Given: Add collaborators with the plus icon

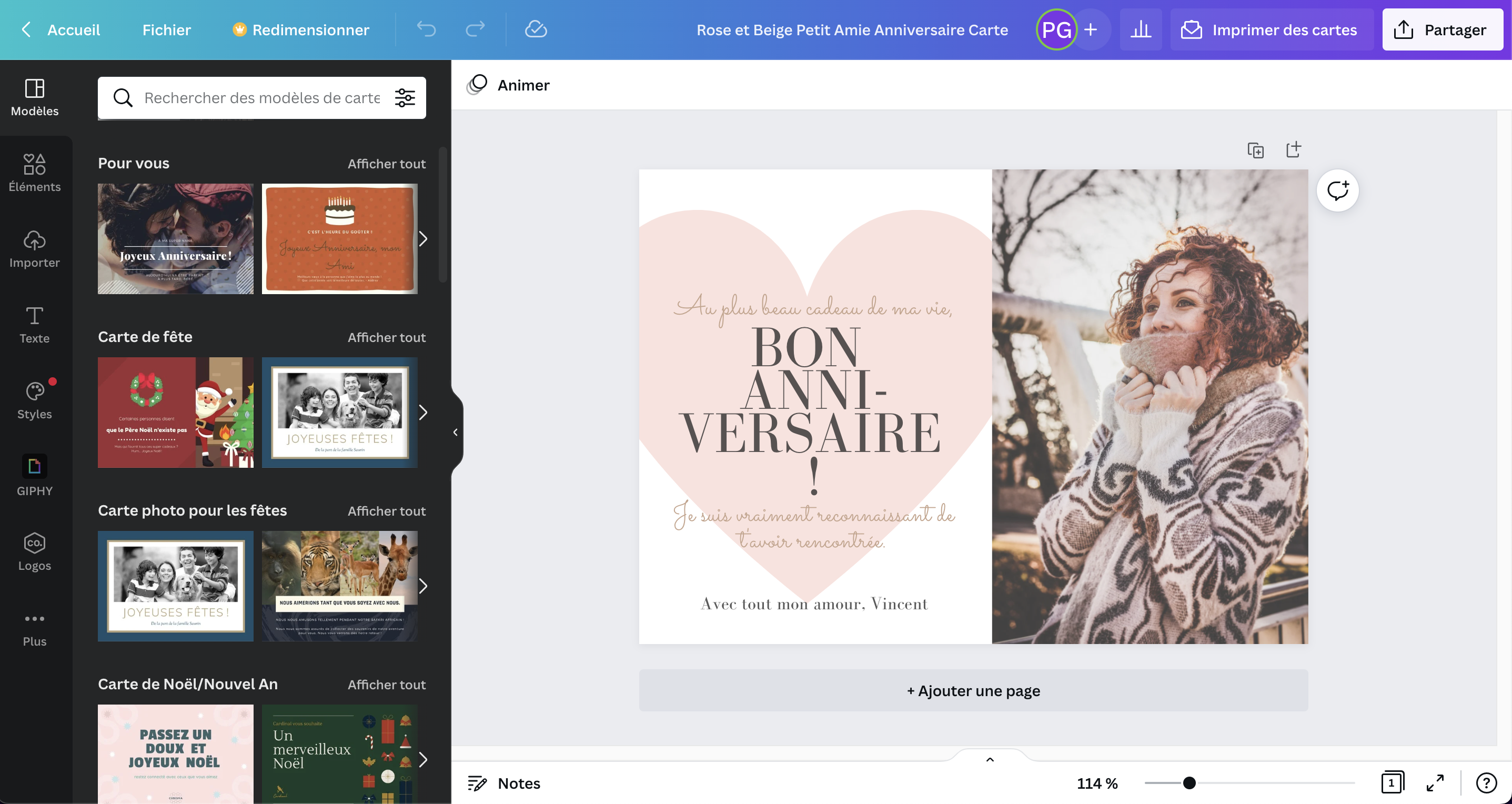Looking at the screenshot, I should (x=1091, y=29).
